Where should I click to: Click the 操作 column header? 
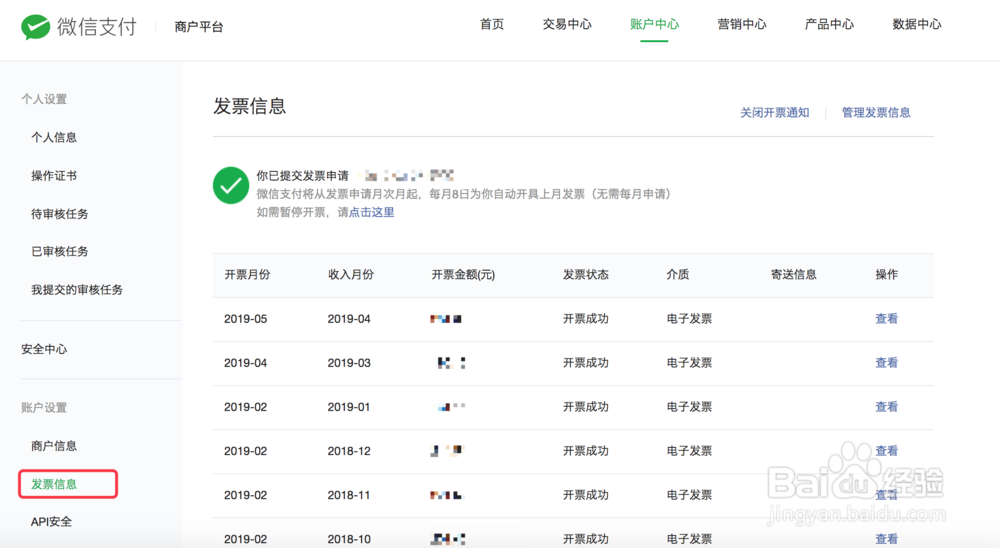pos(886,274)
